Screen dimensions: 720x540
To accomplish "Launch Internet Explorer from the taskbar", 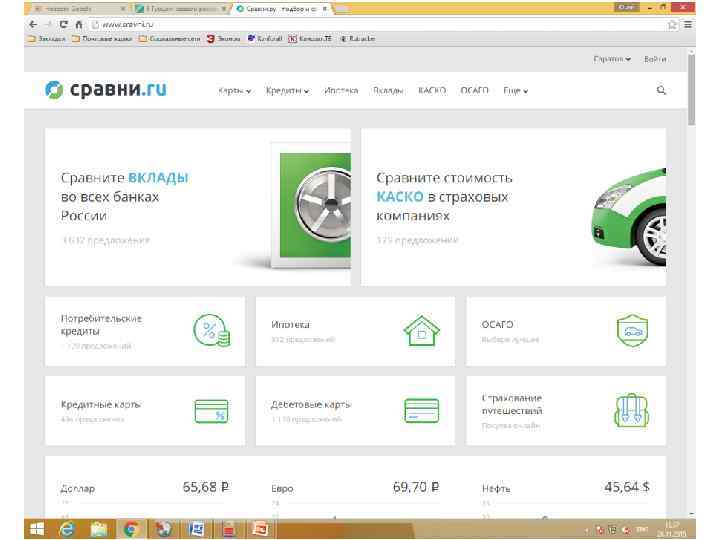I will coord(68,529).
